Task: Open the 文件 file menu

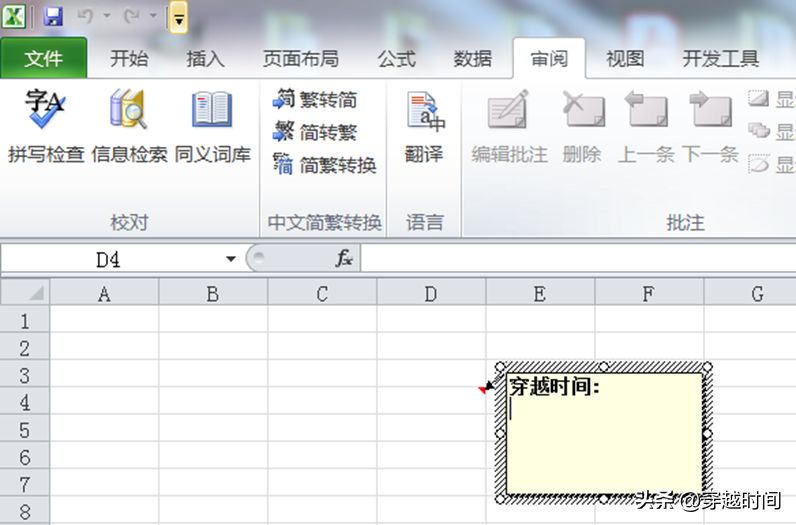Action: 44,58
